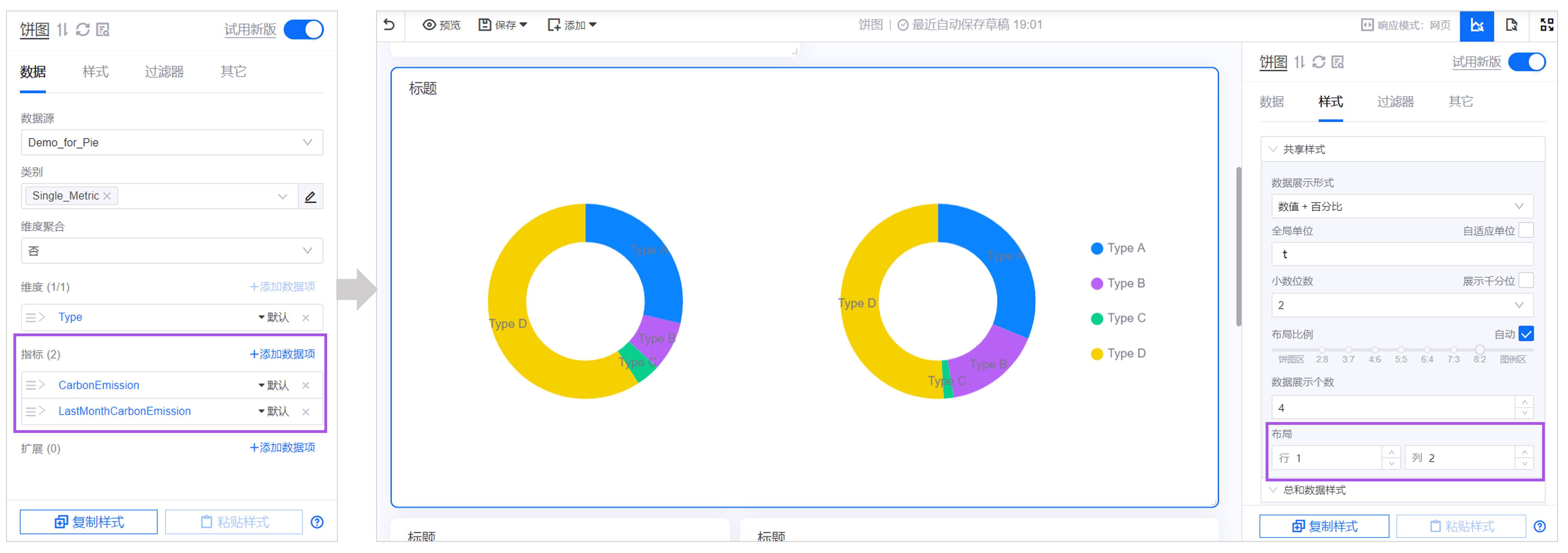The width and height of the screenshot is (1568, 553).
Task: Click refresh icon in left panel header
Action: tap(83, 29)
